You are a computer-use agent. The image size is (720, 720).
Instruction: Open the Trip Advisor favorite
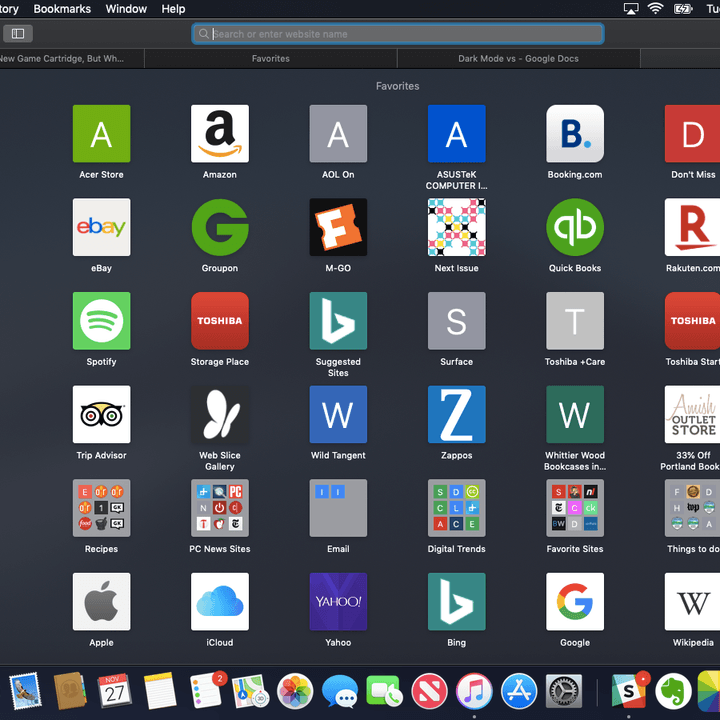(101, 415)
